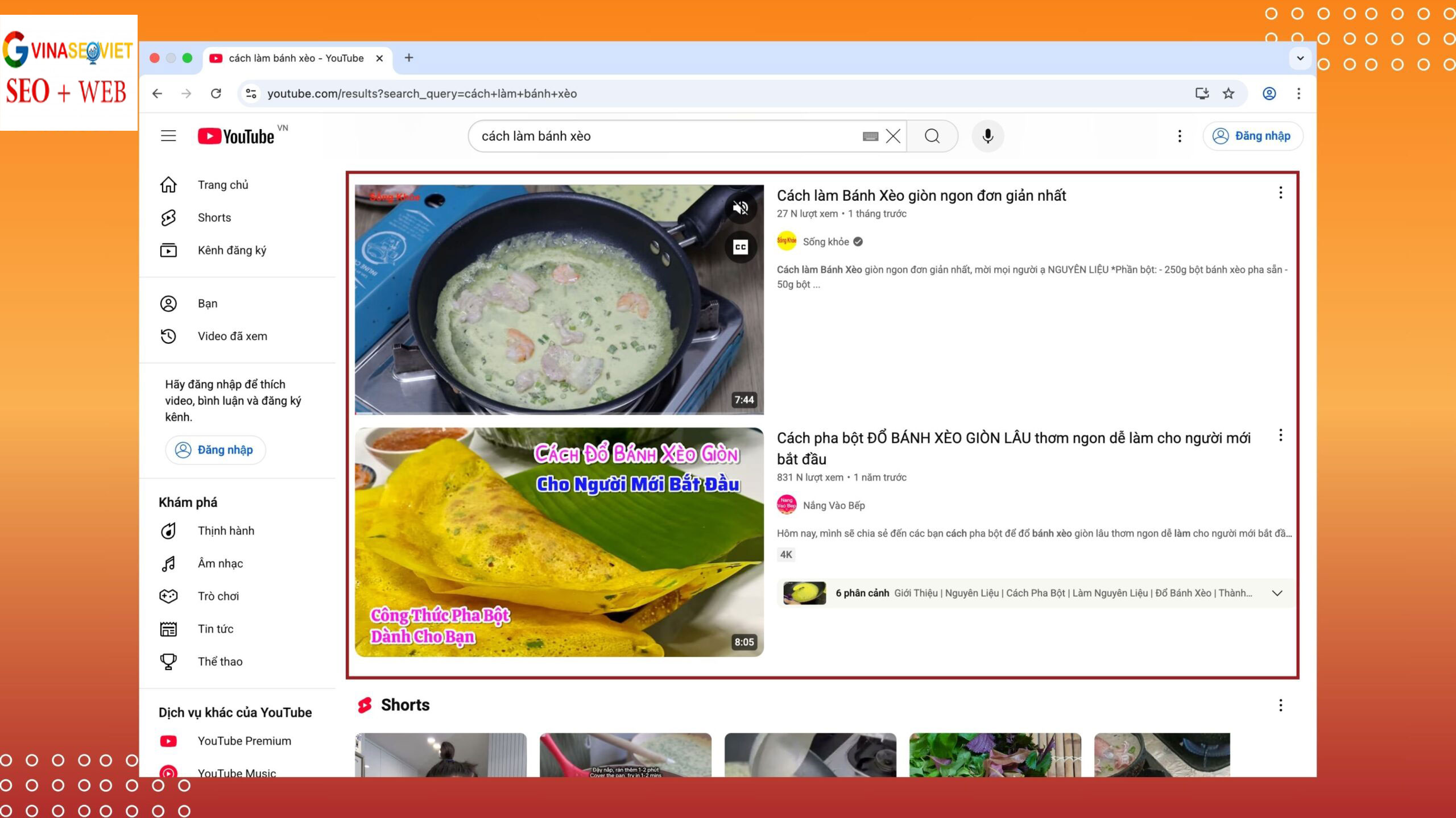Image resolution: width=1456 pixels, height=818 pixels.
Task: Bookmark this page with the star icon
Action: click(x=1228, y=93)
